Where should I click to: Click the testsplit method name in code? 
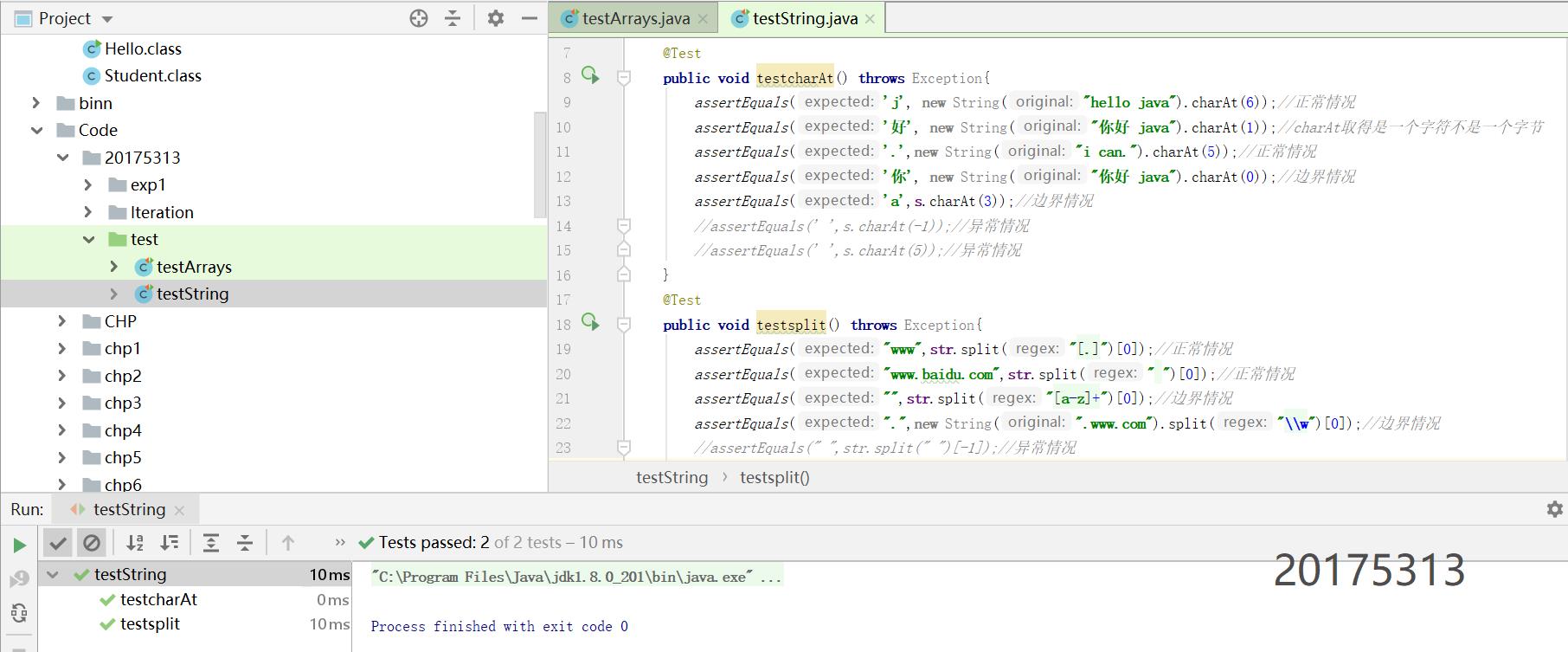pyautogui.click(x=791, y=325)
